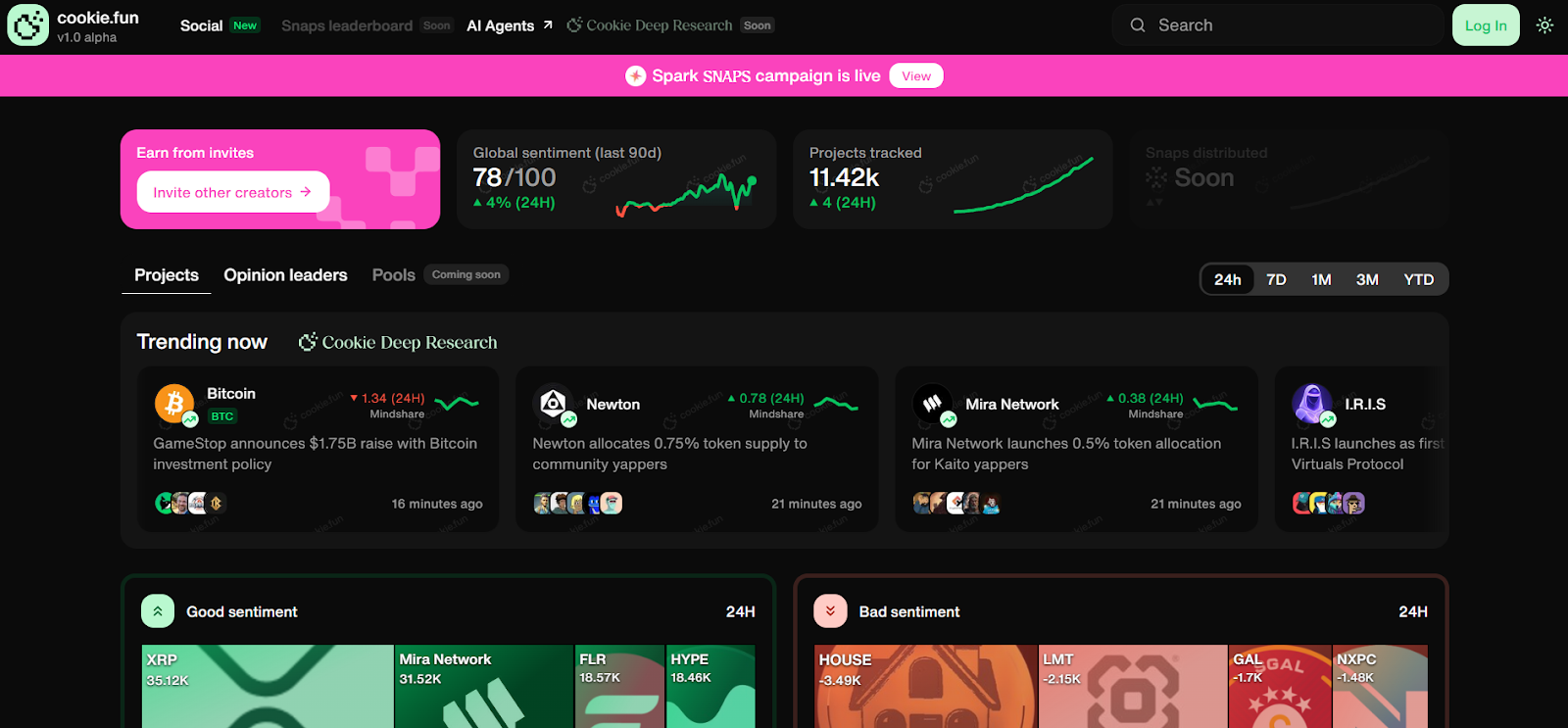Click the search magnifier icon
The height and width of the screenshot is (728, 1568).
(1138, 25)
